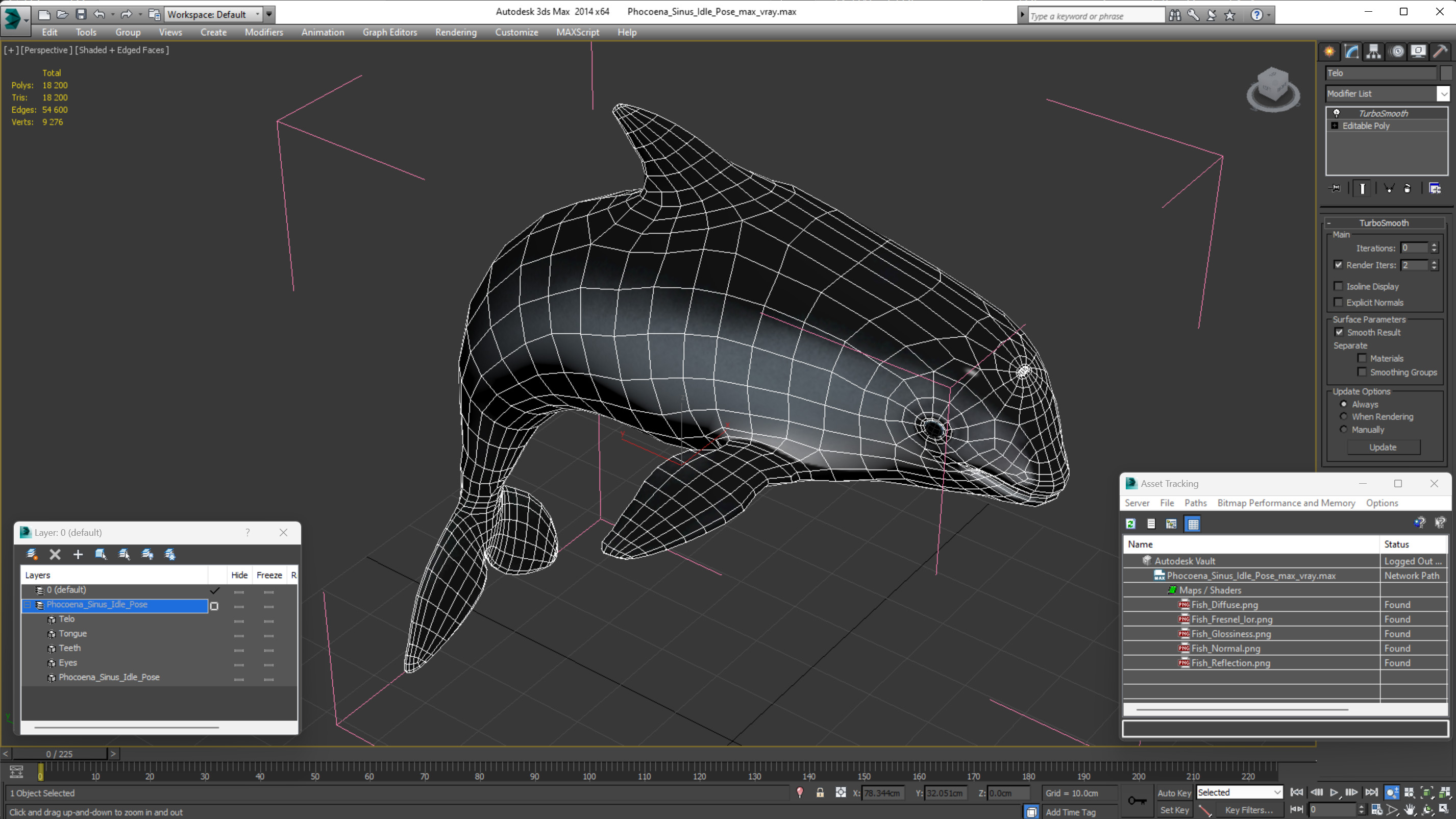Click the Play Animation button
1456x819 pixels.
pyautogui.click(x=1334, y=792)
